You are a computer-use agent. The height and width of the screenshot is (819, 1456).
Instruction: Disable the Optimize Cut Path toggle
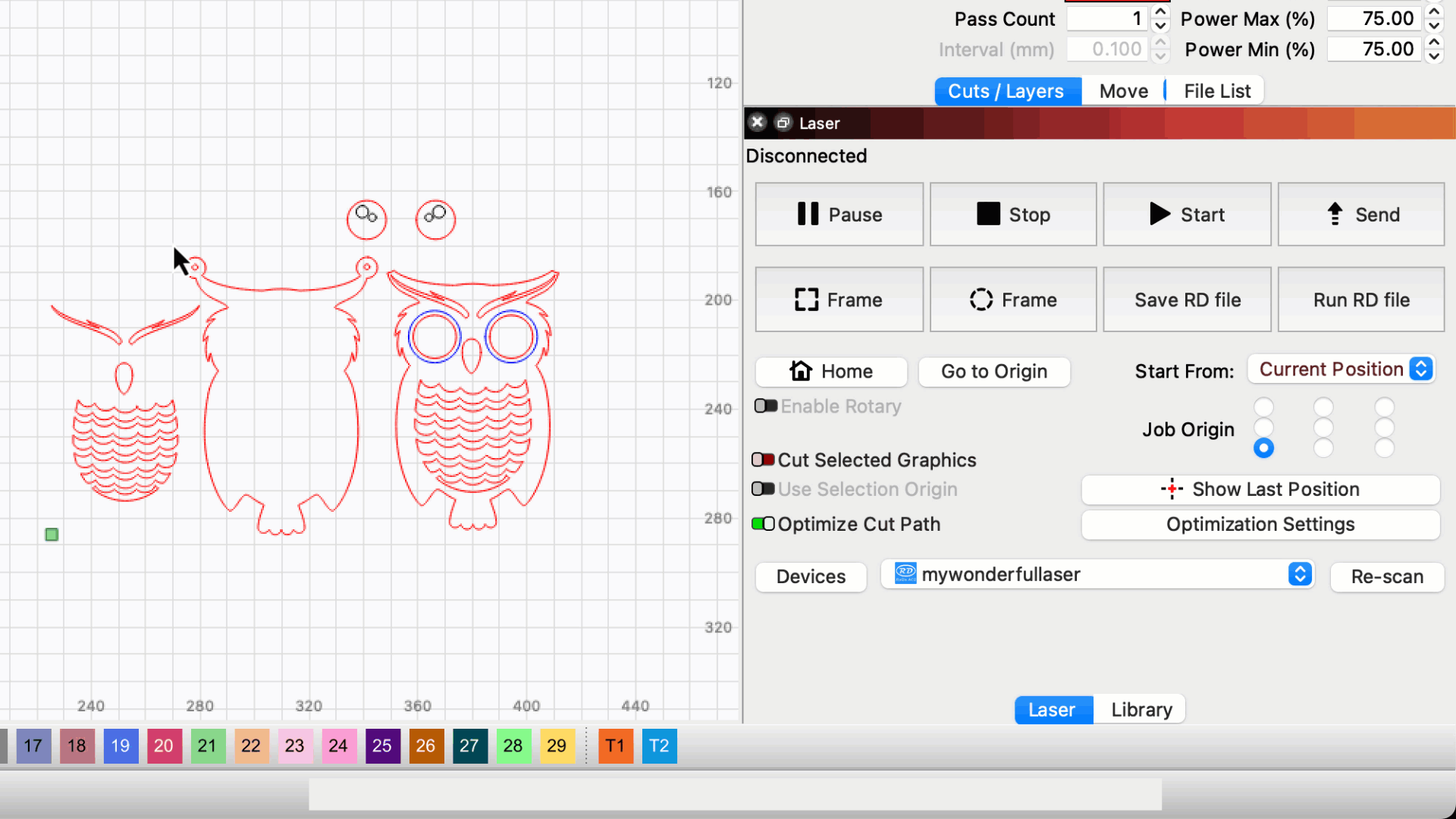pos(763,524)
